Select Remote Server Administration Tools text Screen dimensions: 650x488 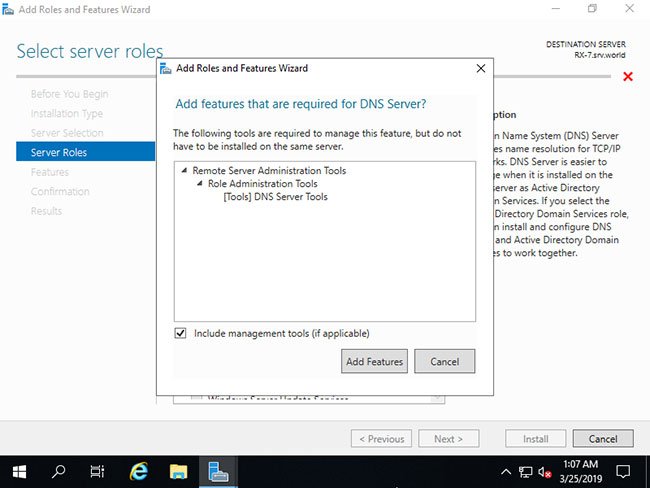click(x=269, y=170)
